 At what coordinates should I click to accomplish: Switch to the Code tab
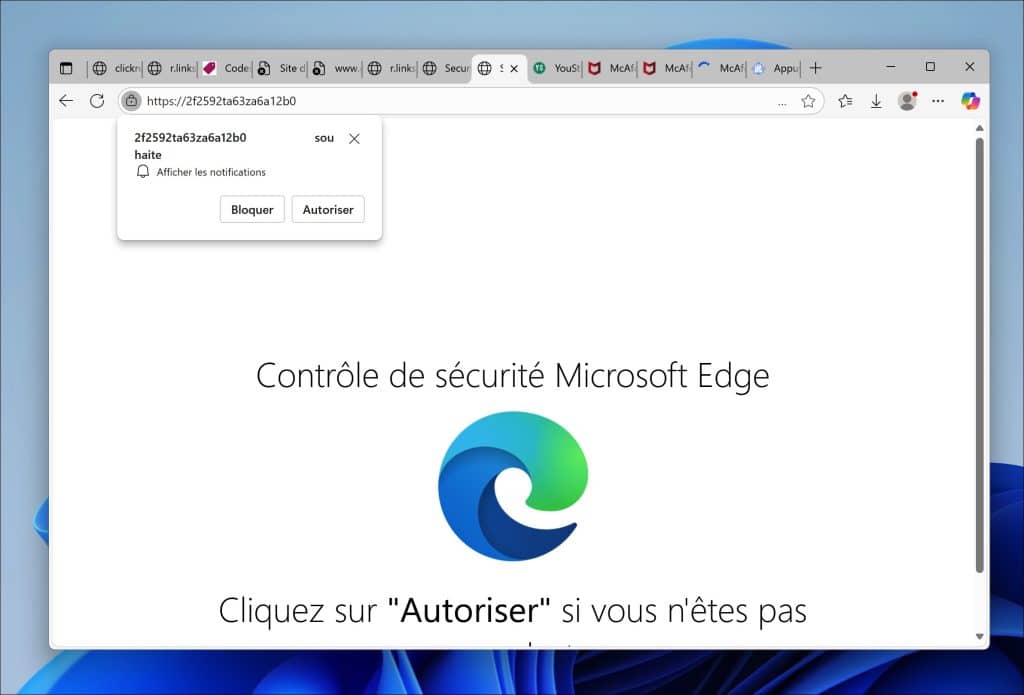pos(226,68)
